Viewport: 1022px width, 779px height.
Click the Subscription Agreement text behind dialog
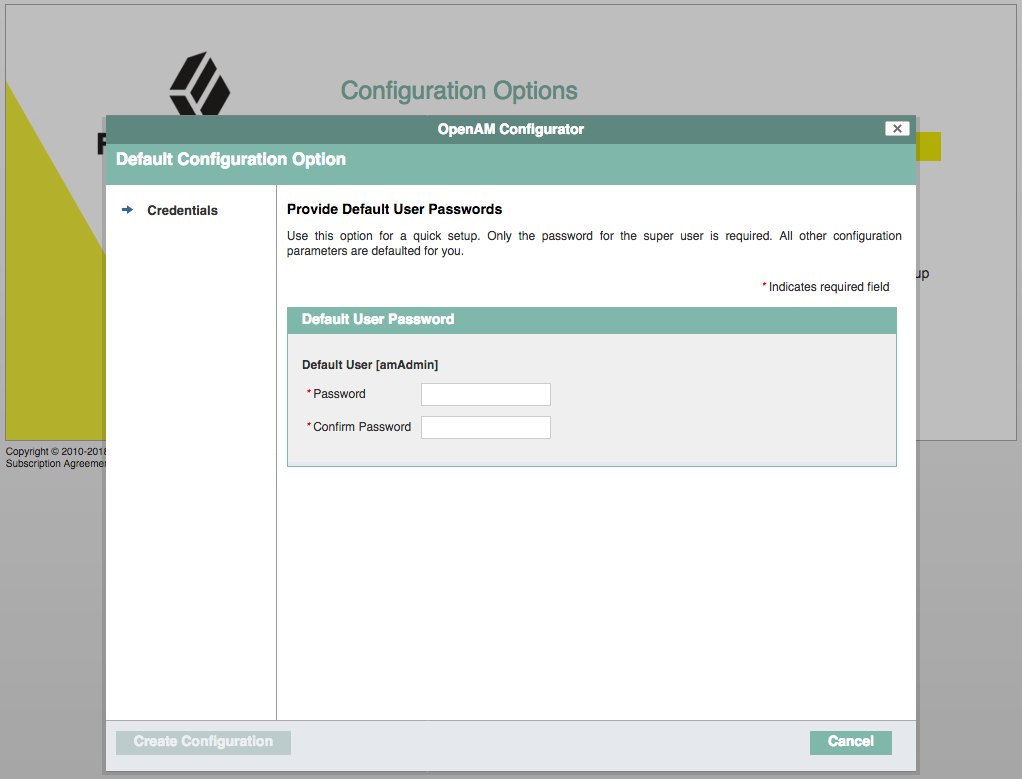55,463
